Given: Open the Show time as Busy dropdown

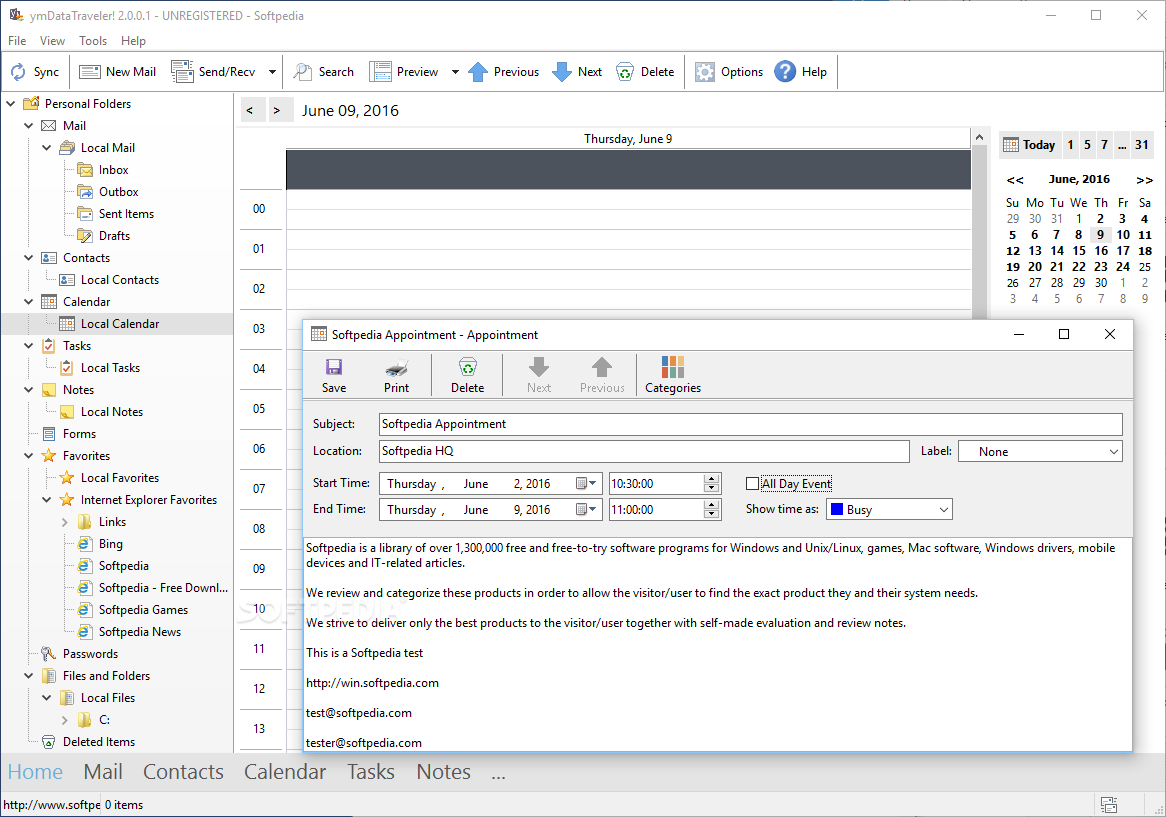Looking at the screenshot, I should [x=889, y=510].
